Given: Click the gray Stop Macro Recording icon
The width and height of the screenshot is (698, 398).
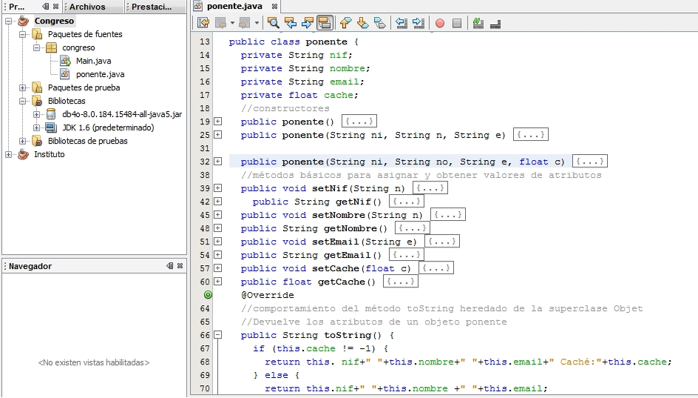Looking at the screenshot, I should coord(457,23).
